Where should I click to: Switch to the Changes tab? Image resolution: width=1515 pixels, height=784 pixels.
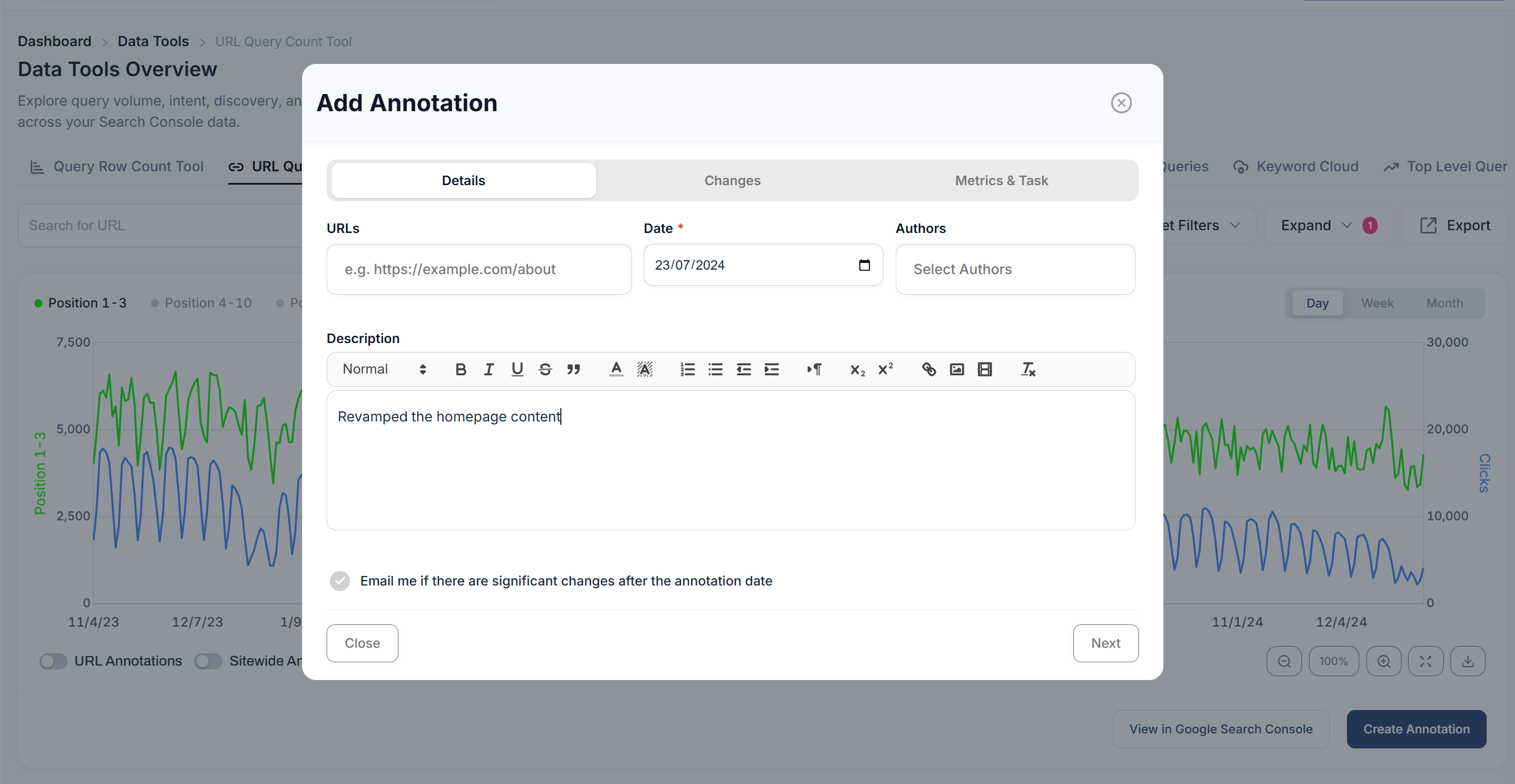(732, 180)
